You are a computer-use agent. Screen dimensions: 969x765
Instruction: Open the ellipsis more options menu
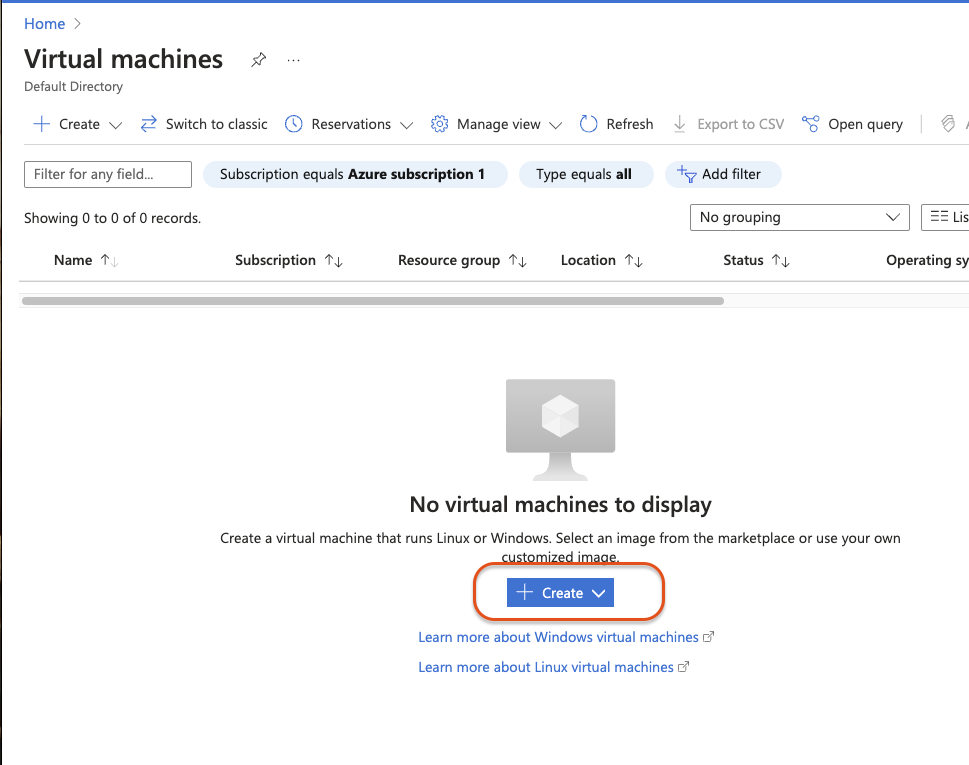[x=294, y=60]
